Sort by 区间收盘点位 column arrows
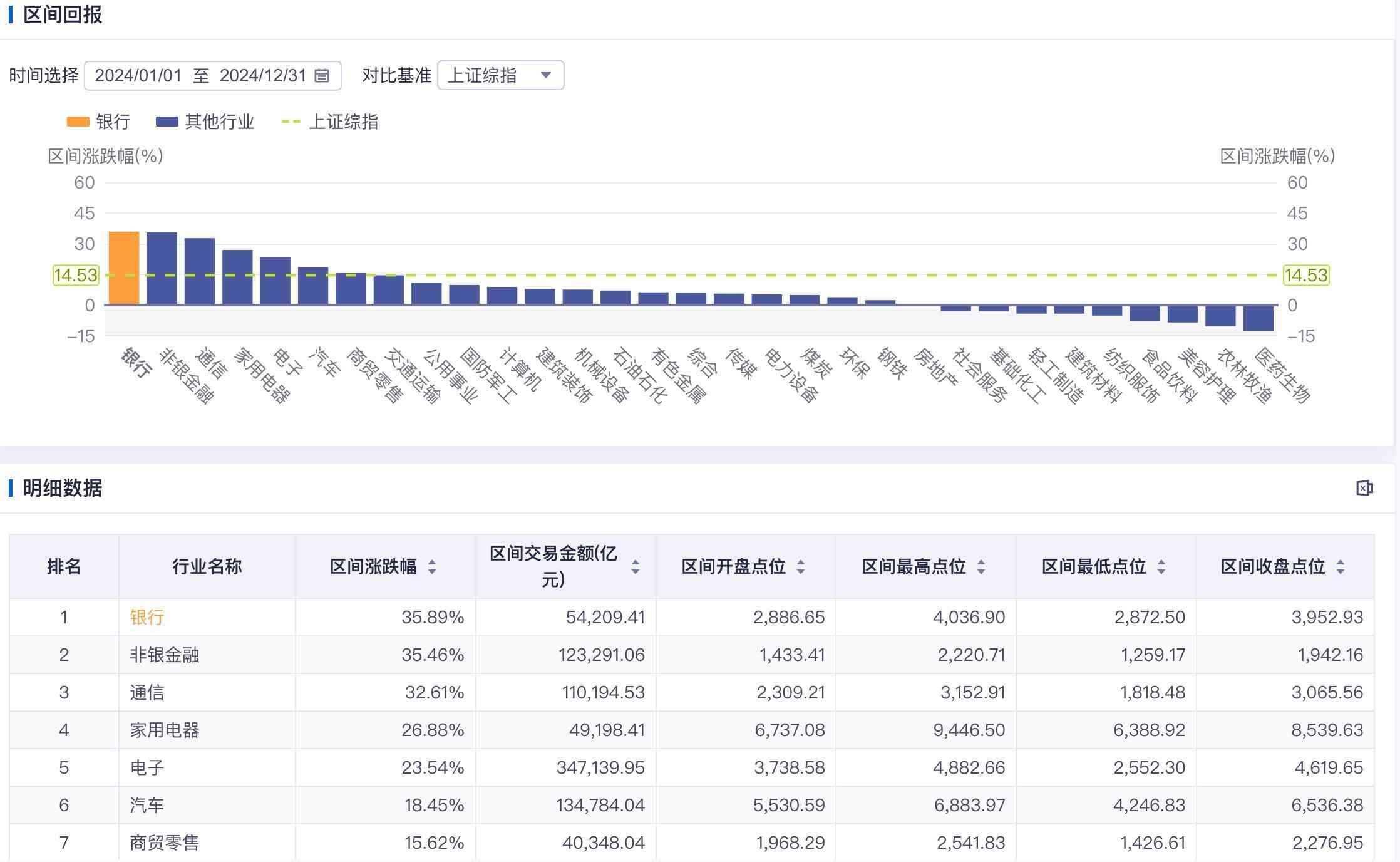The image size is (1400, 862). (x=1341, y=567)
